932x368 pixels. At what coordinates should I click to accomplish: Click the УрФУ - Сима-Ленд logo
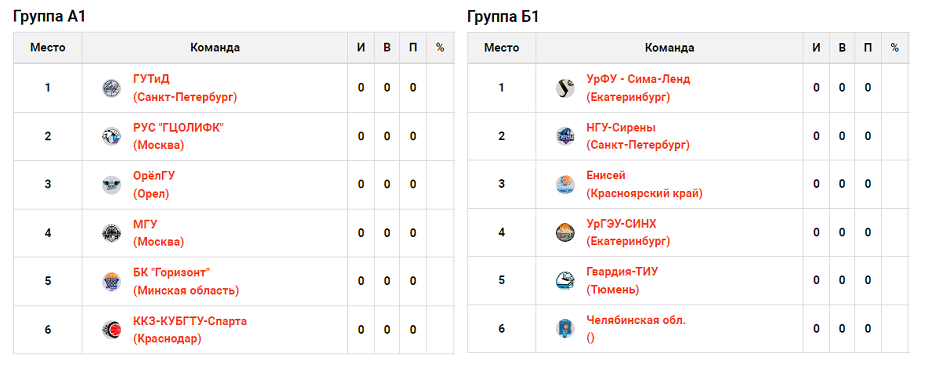click(565, 88)
